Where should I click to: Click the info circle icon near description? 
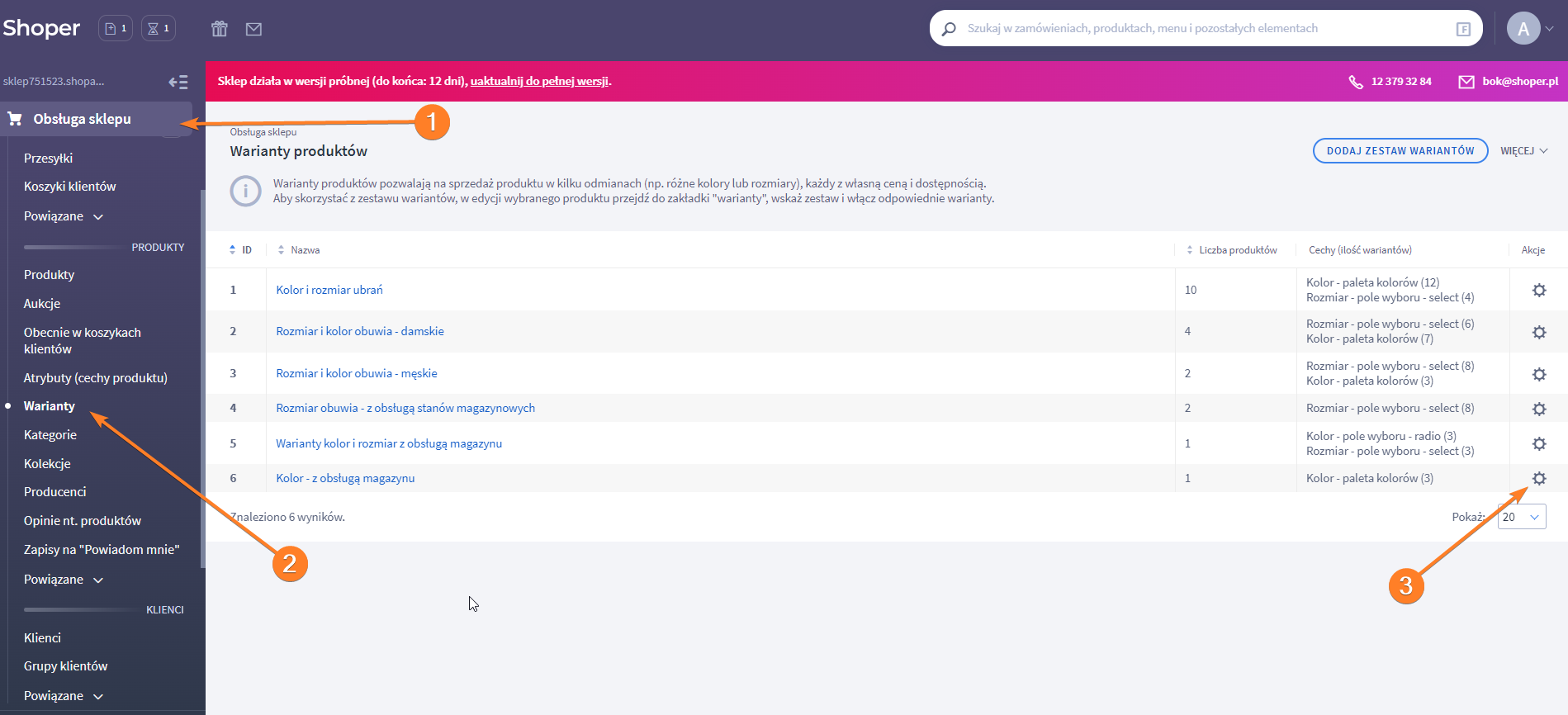pos(245,192)
